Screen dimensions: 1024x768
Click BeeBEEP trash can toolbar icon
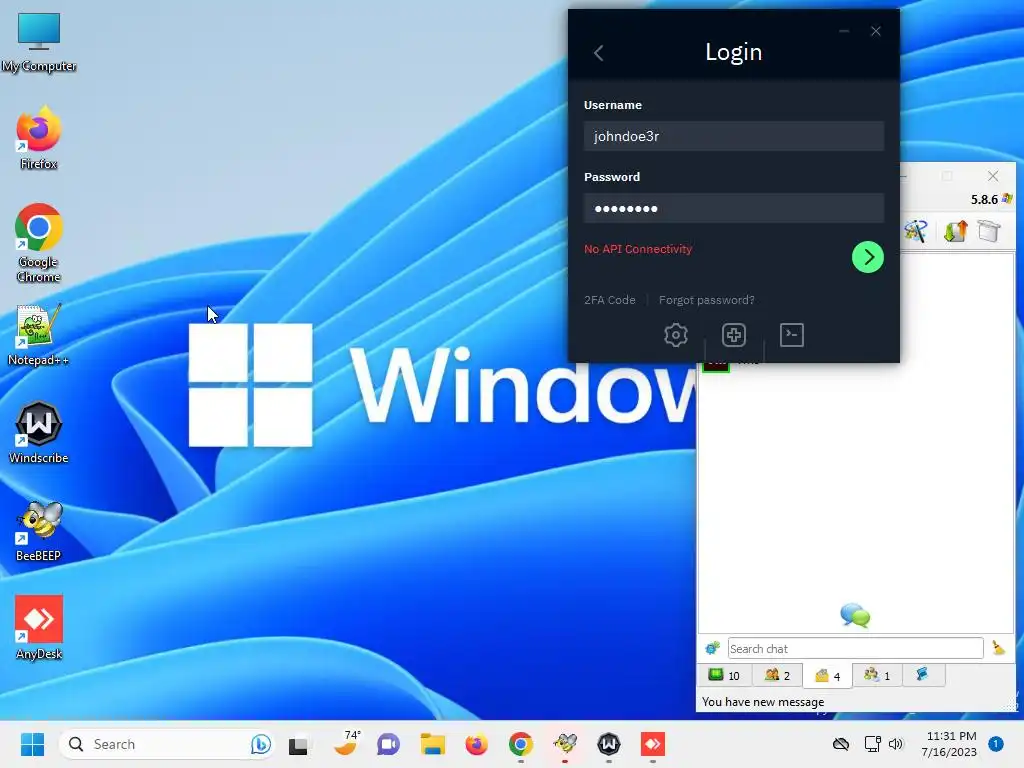click(x=989, y=231)
